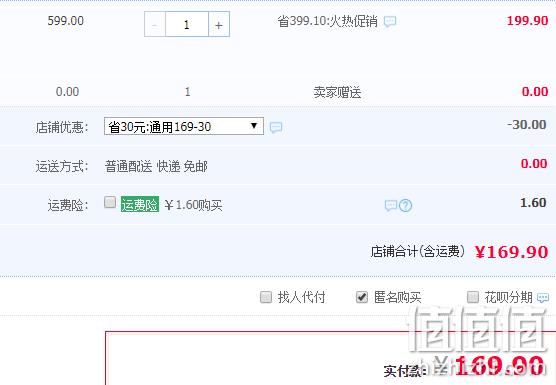Open the question mark help icon for 运费险
The image size is (556, 385).
[405, 205]
